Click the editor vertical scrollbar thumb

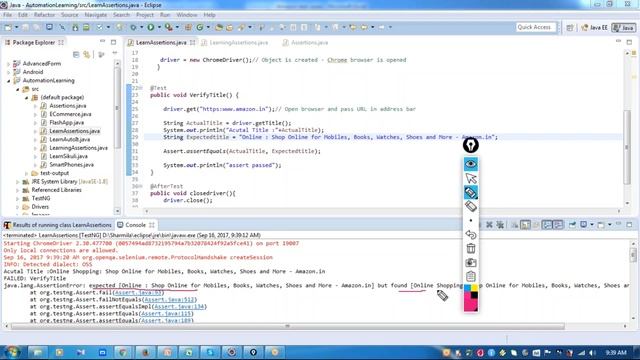pos(627,147)
